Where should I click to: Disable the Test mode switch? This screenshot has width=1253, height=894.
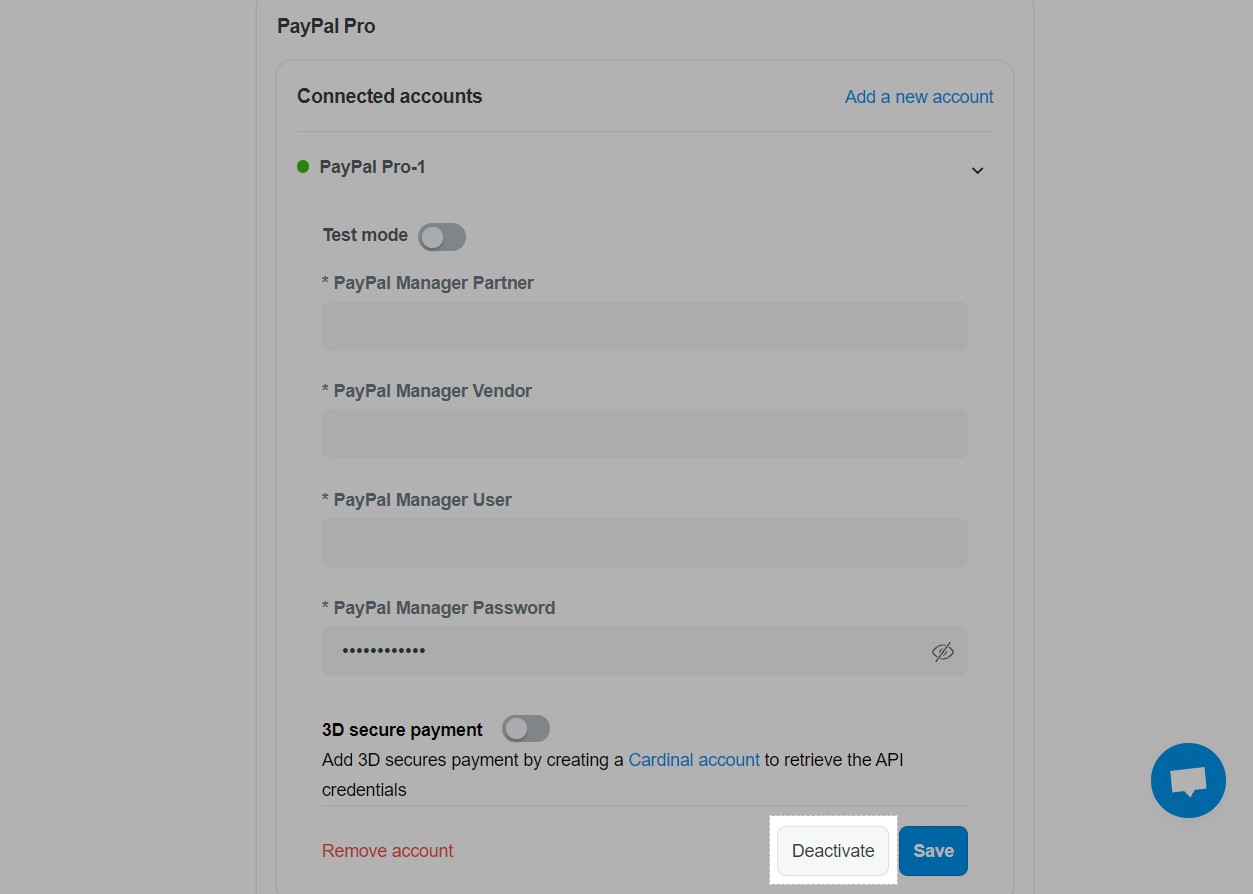(441, 236)
